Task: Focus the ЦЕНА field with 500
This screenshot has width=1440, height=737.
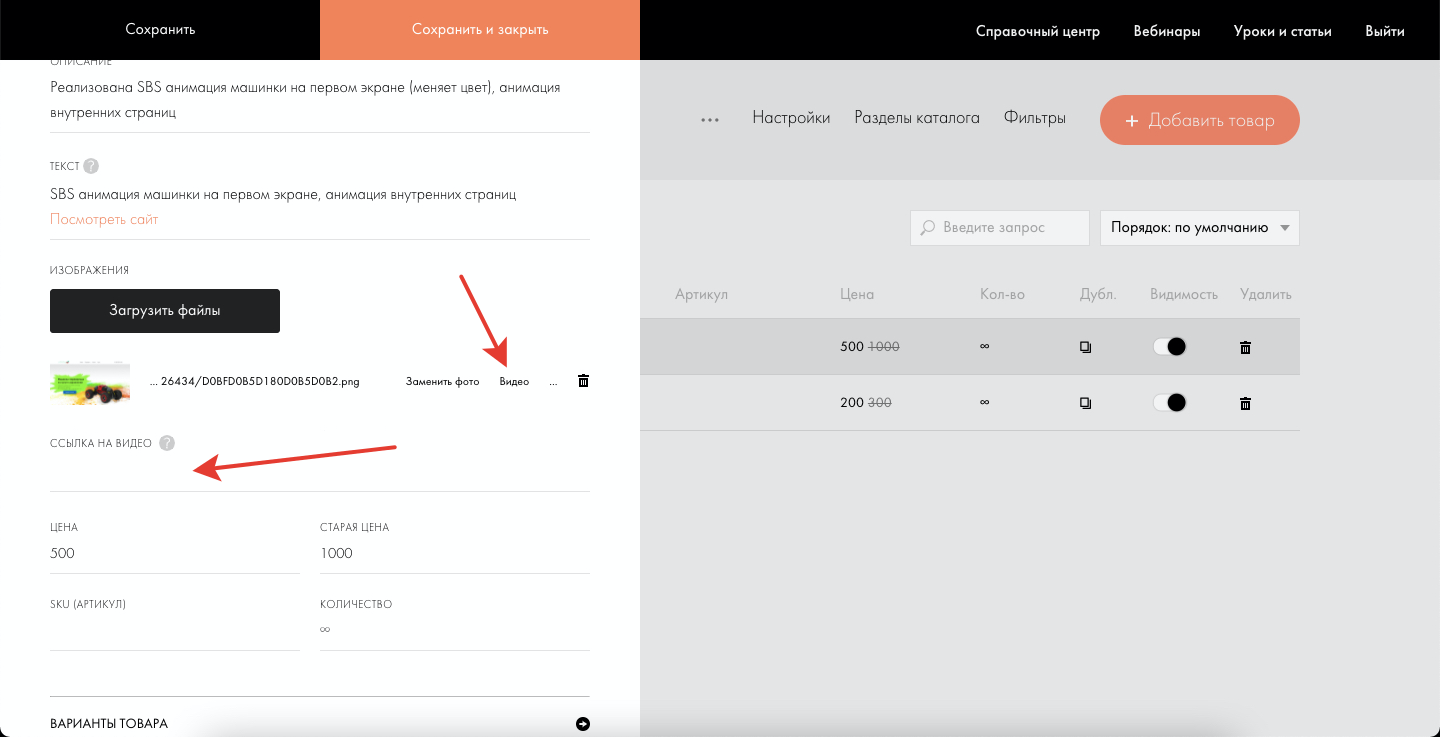Action: [175, 554]
